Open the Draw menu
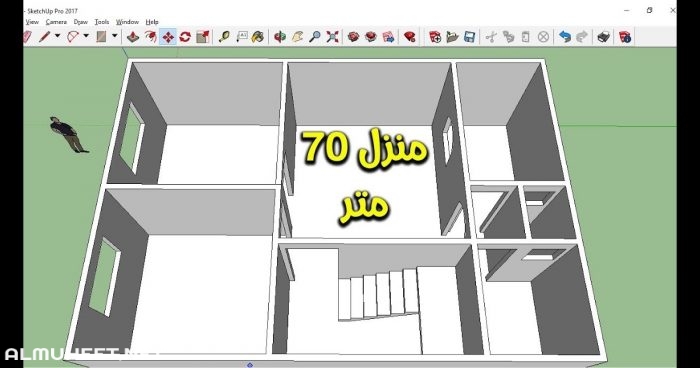The image size is (700, 368). pos(81,21)
